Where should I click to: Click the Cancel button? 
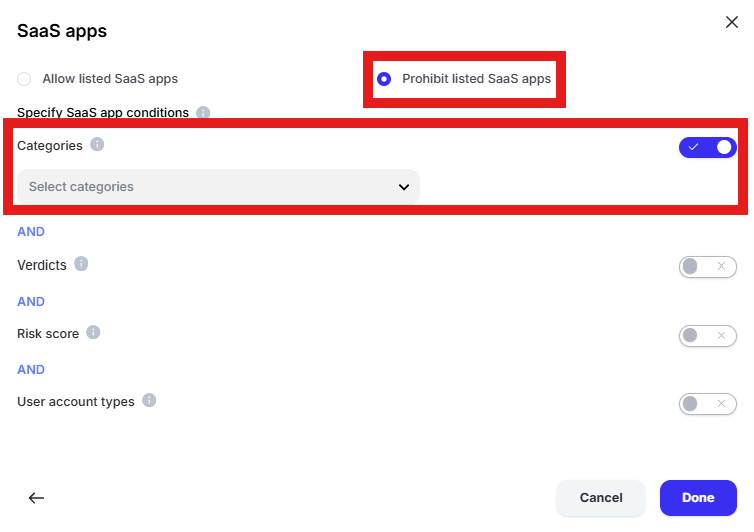[x=601, y=498]
